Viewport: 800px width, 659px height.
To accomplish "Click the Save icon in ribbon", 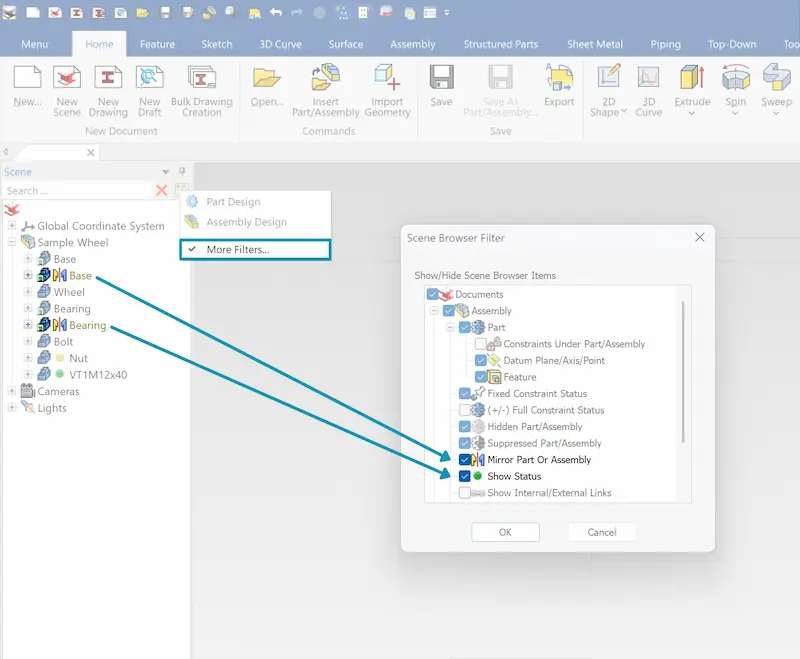I will pos(441,78).
